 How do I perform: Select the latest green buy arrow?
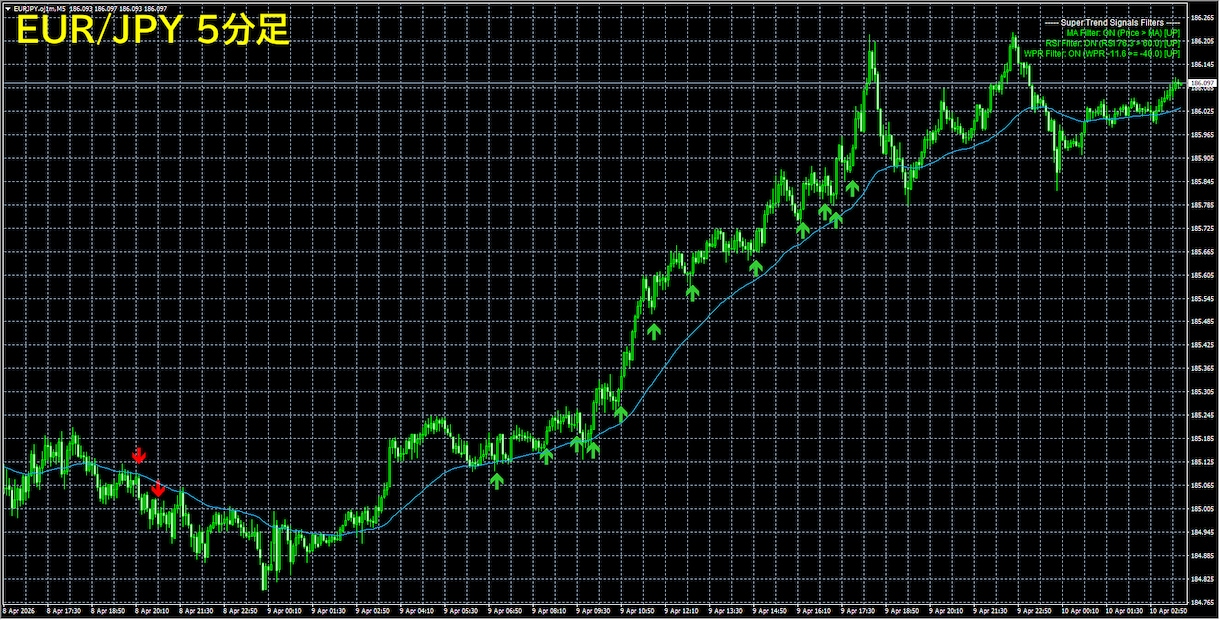point(852,187)
